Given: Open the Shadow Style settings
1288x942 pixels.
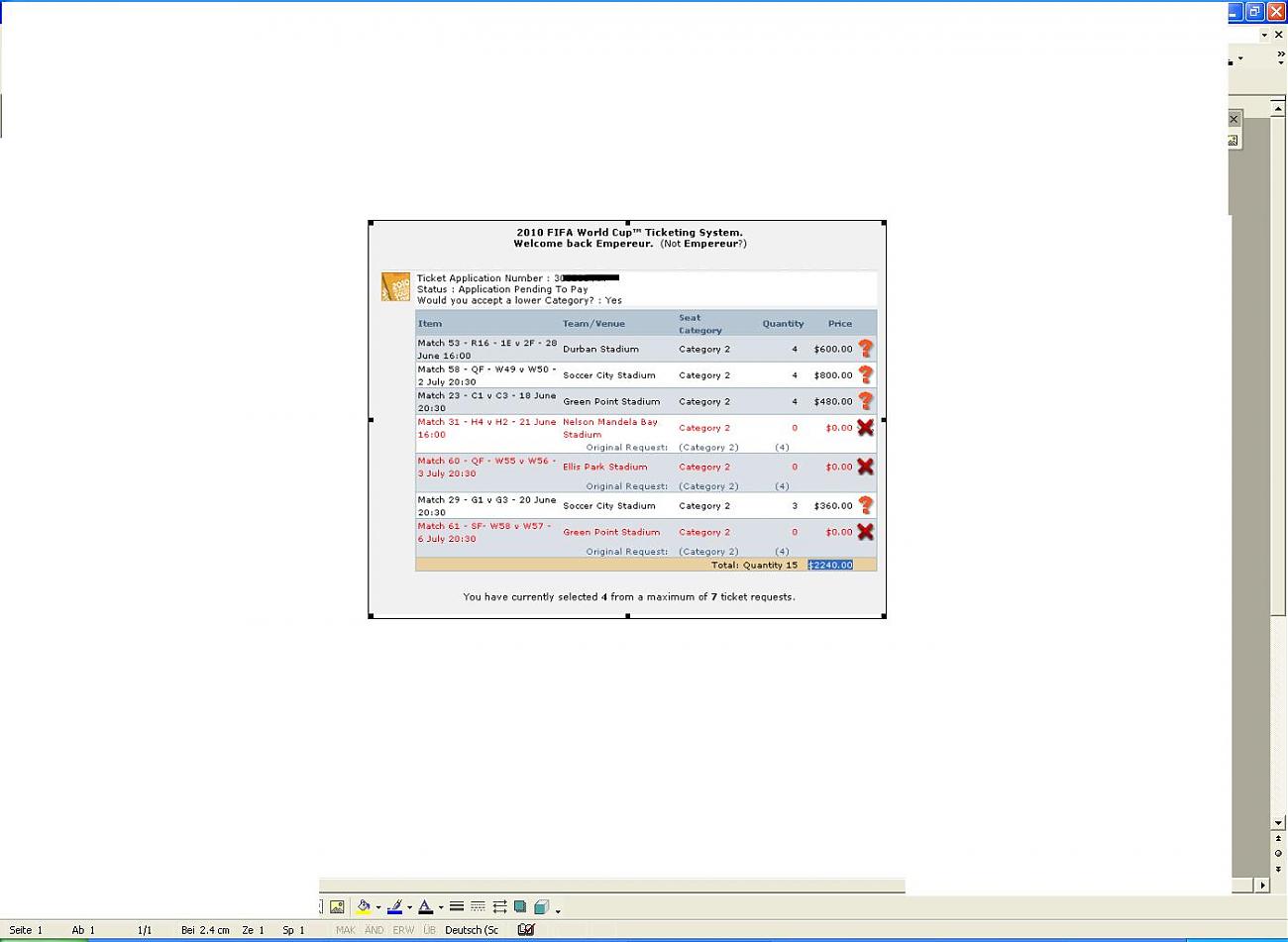Looking at the screenshot, I should [x=520, y=906].
